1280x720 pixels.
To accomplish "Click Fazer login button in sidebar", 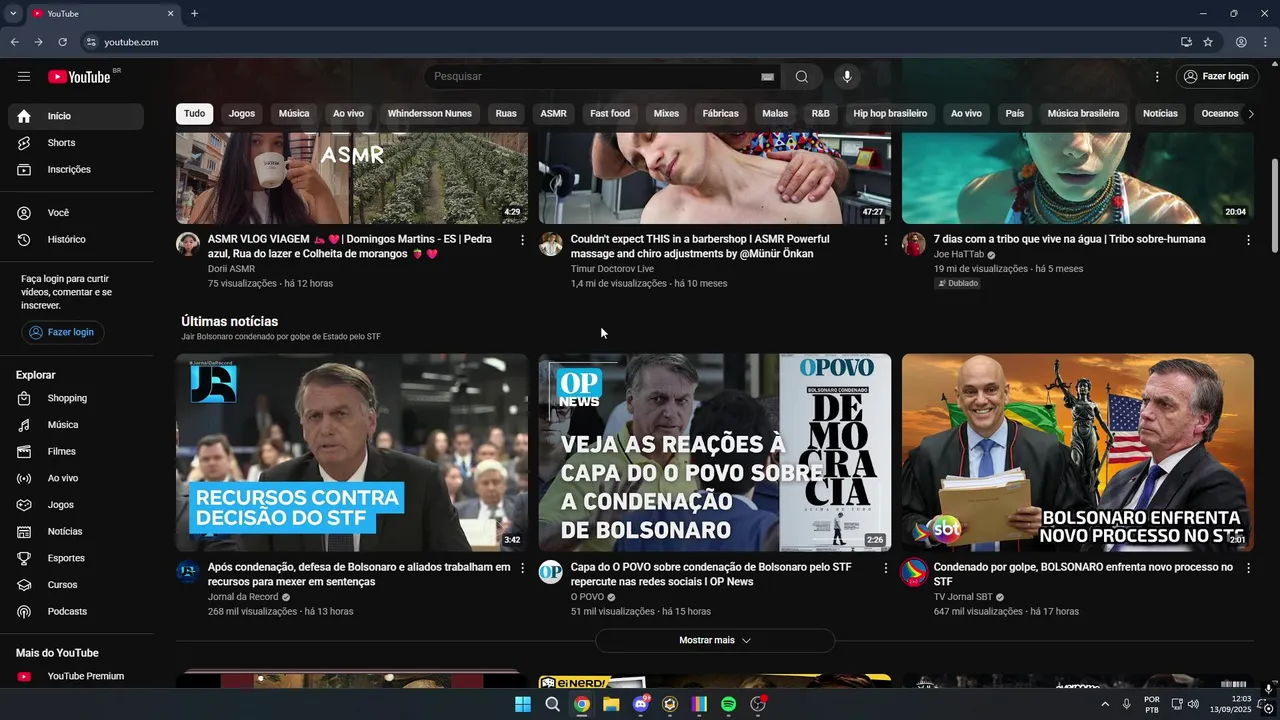I will click(63, 332).
